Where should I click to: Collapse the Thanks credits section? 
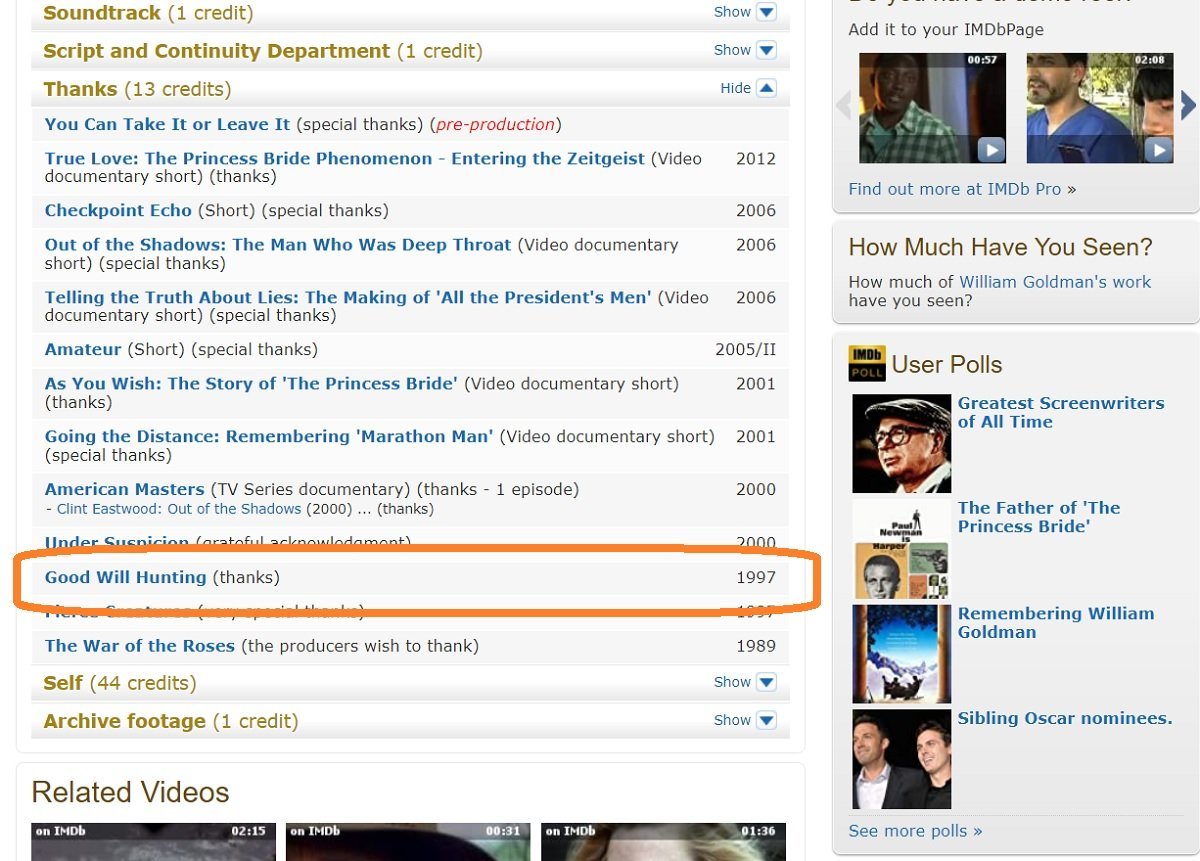click(748, 88)
